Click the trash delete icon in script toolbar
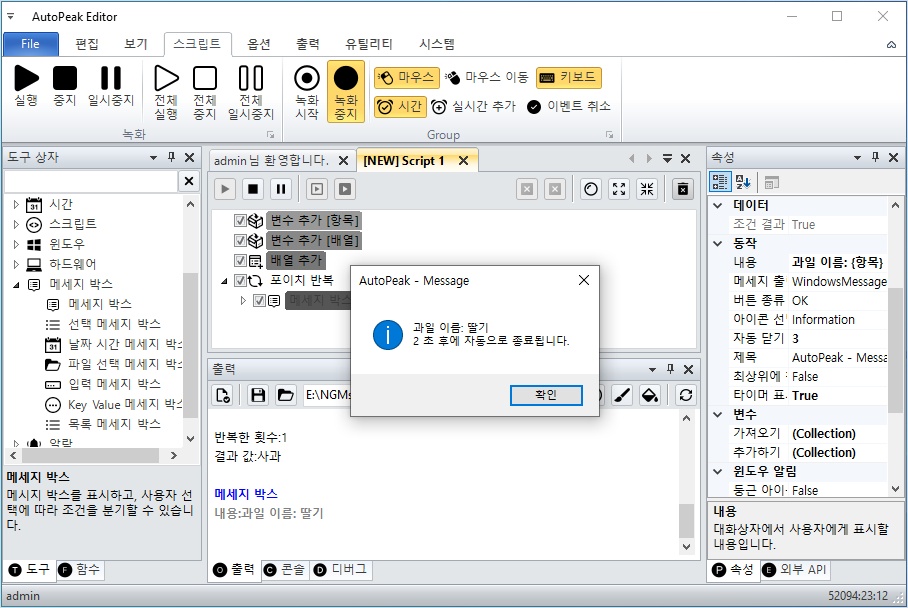 [683, 189]
